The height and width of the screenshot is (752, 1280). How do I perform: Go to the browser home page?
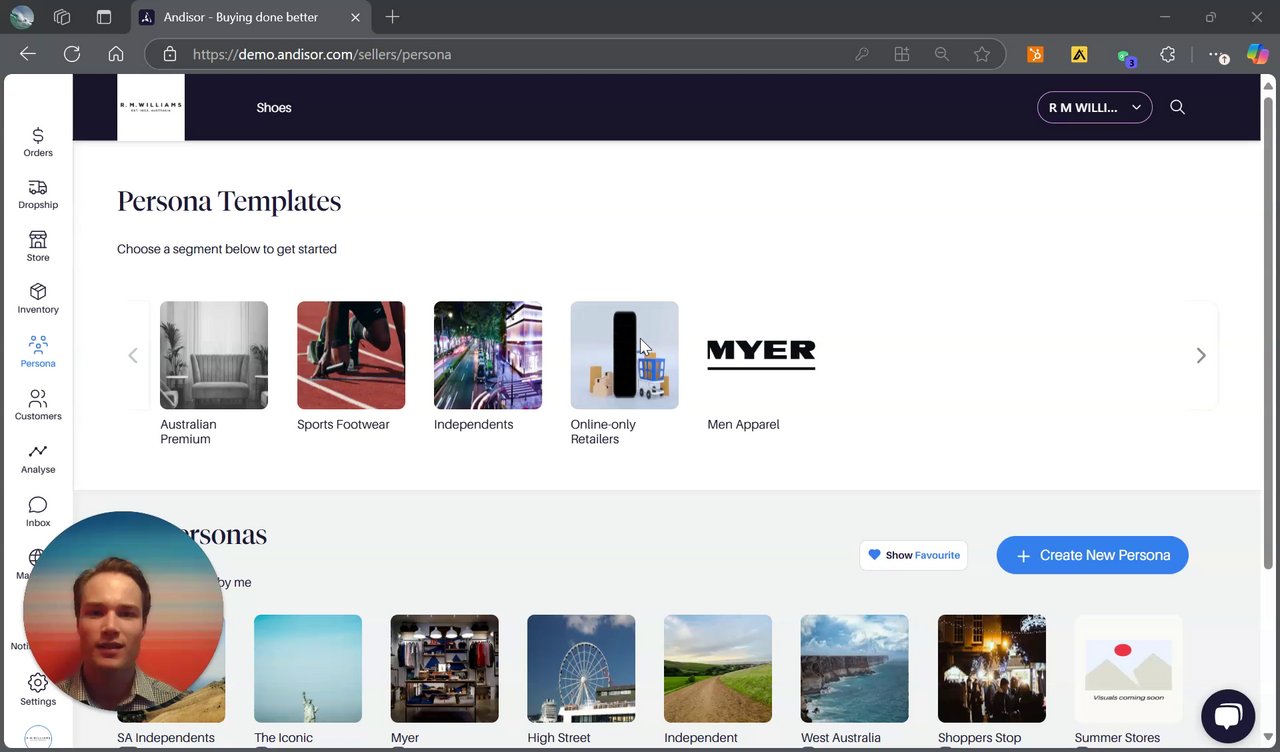pos(116,54)
